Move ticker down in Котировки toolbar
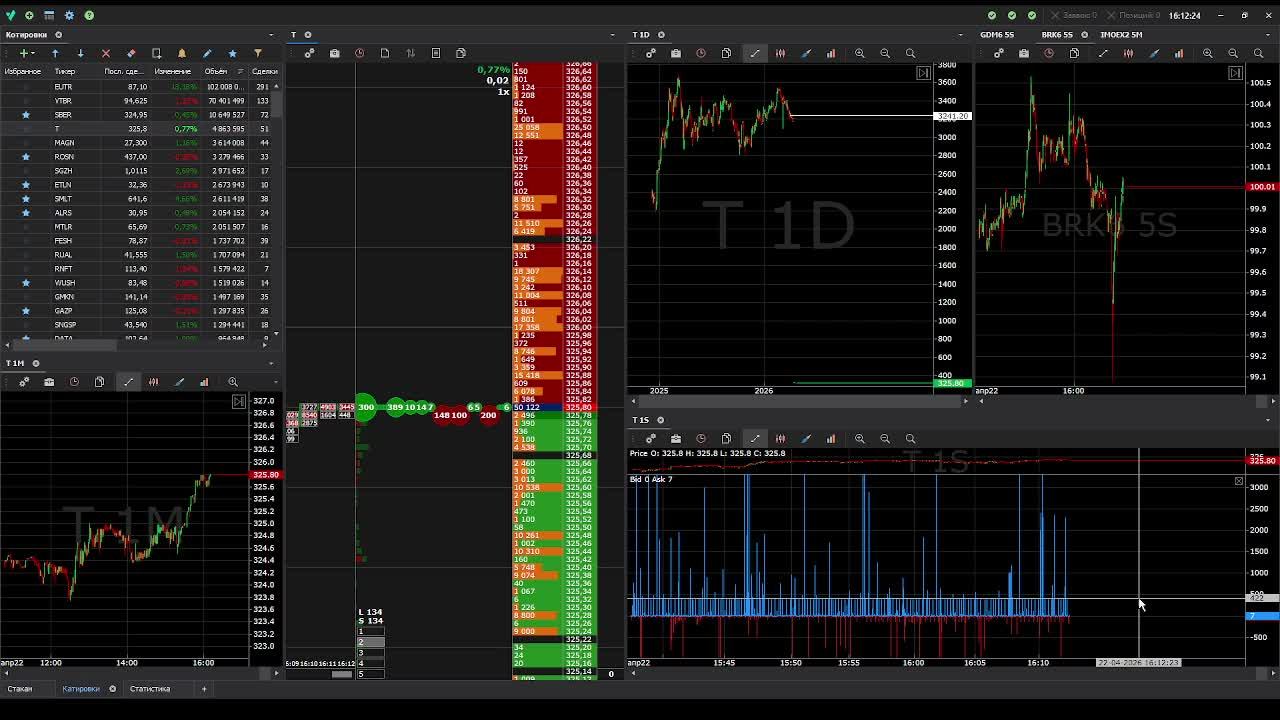This screenshot has height=720, width=1280. point(80,53)
